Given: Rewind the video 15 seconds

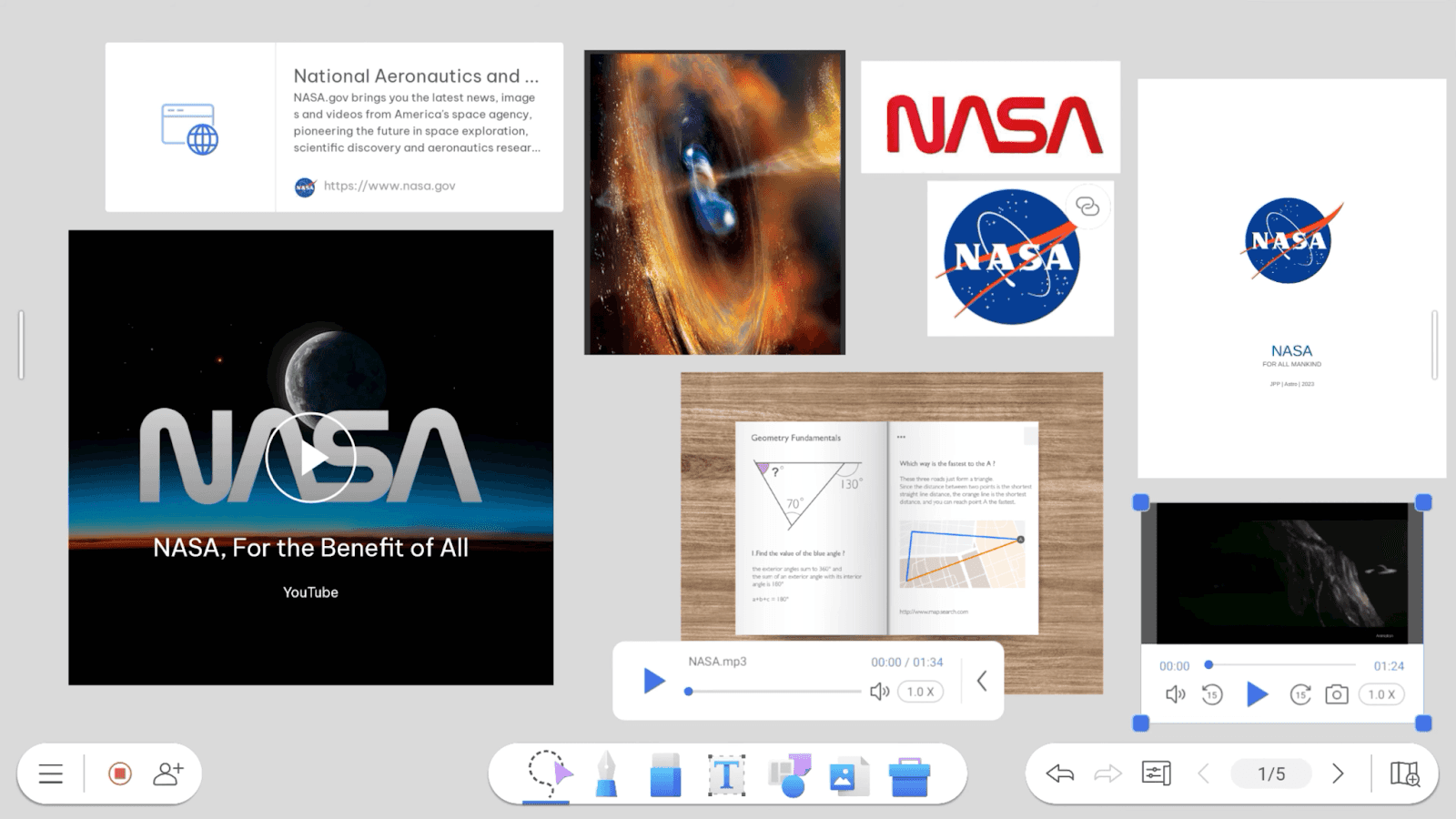Looking at the screenshot, I should pos(1212,694).
